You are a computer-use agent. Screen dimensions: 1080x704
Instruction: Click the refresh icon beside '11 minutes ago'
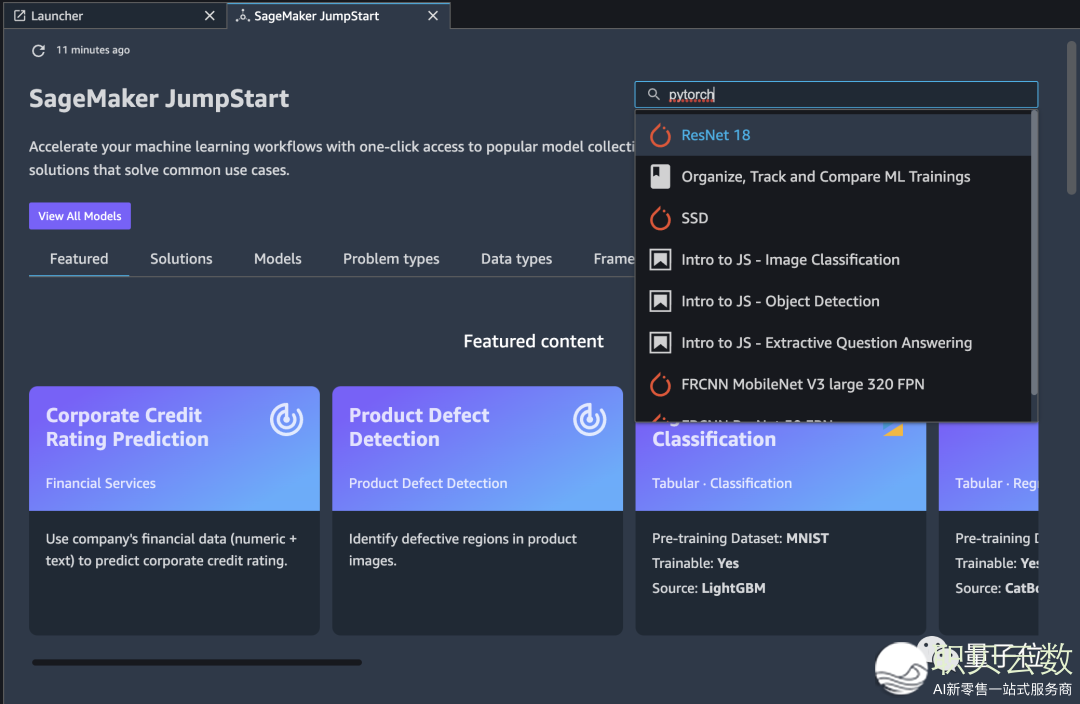39,50
